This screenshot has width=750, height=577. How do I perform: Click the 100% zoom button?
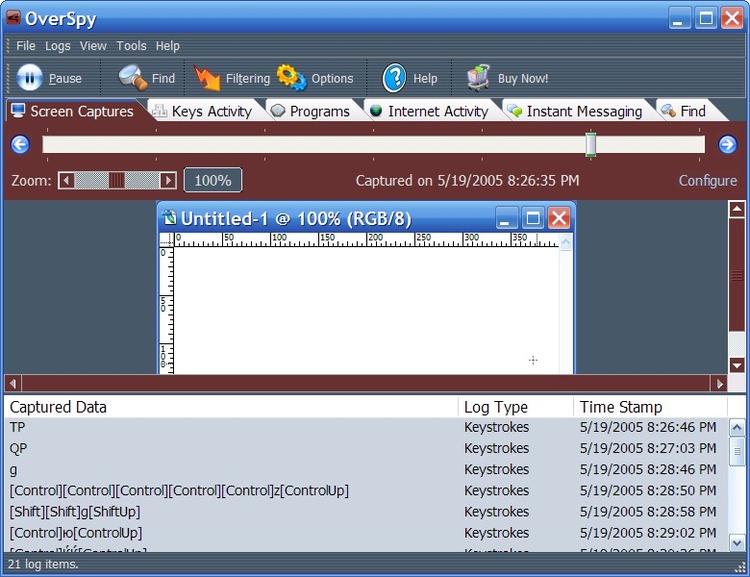click(213, 180)
